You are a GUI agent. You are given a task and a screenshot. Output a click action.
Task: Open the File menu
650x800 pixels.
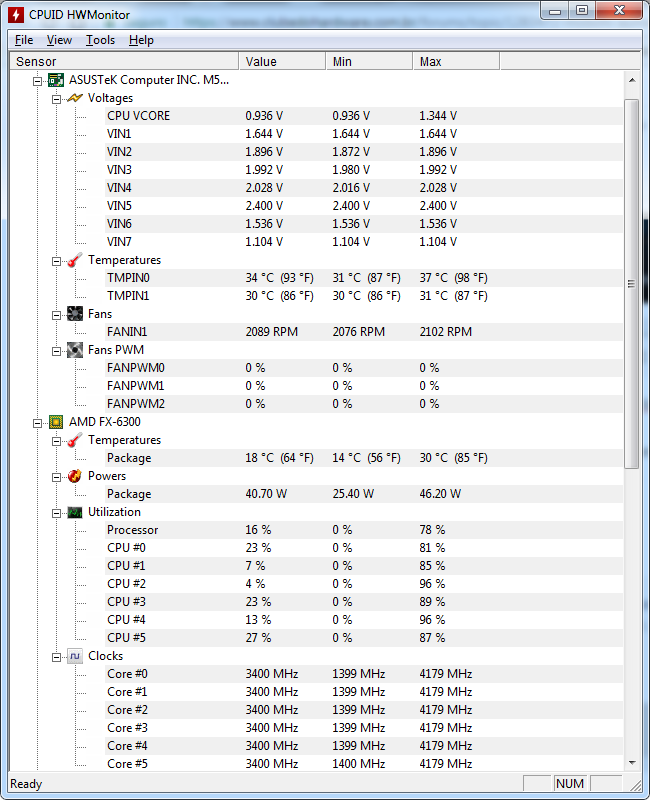coord(24,40)
